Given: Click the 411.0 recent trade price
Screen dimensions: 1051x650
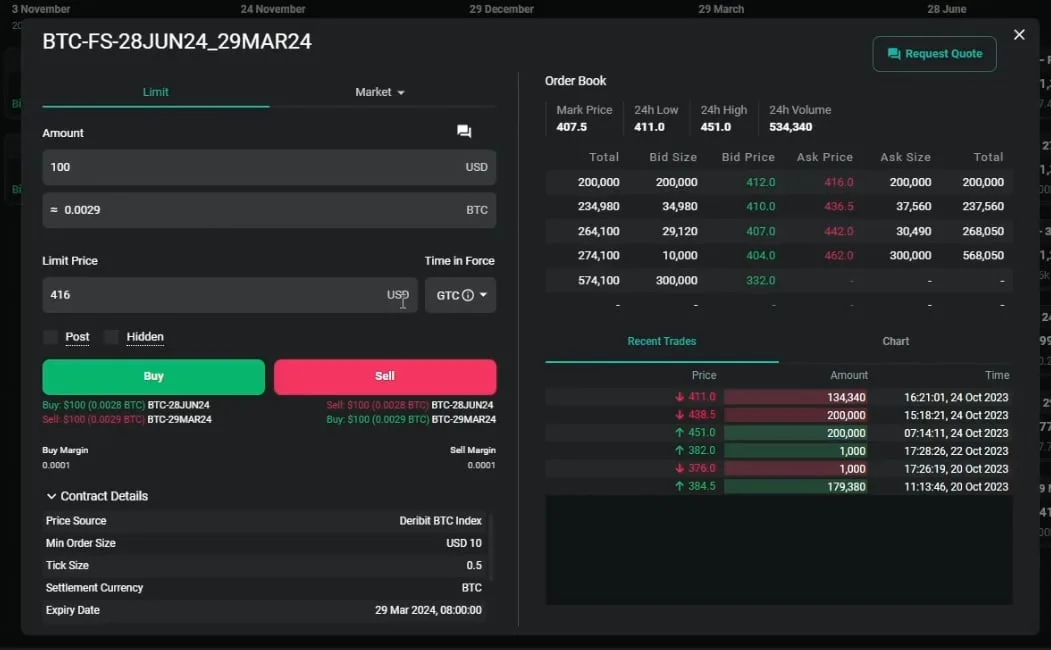Looking at the screenshot, I should [x=702, y=397].
